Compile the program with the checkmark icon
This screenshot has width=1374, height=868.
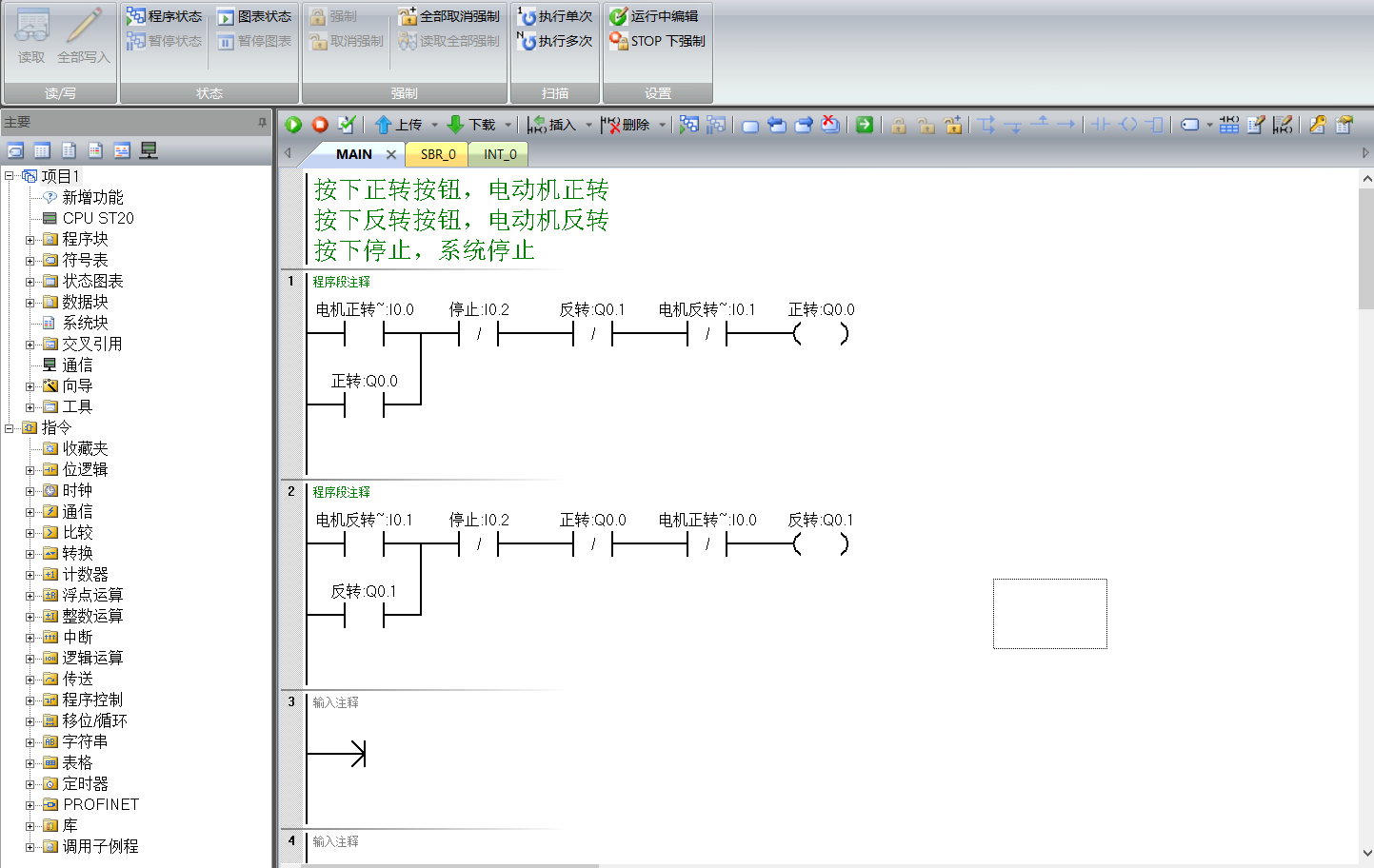coord(347,125)
